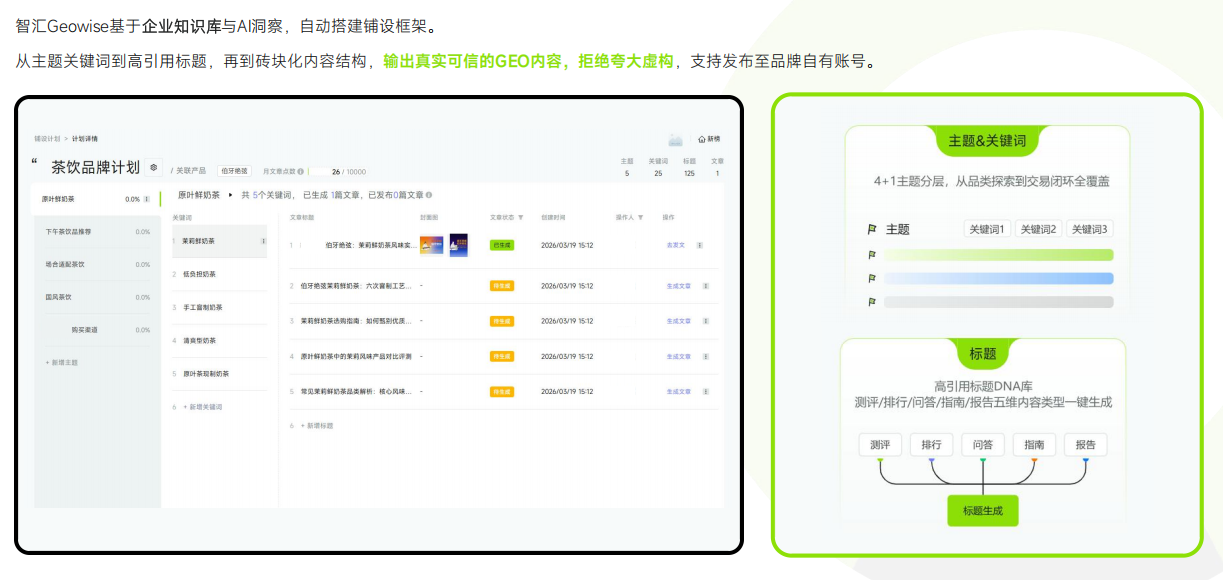Click the info icon next to 月文章点数
Screen dimensions: 1223x580
point(301,172)
